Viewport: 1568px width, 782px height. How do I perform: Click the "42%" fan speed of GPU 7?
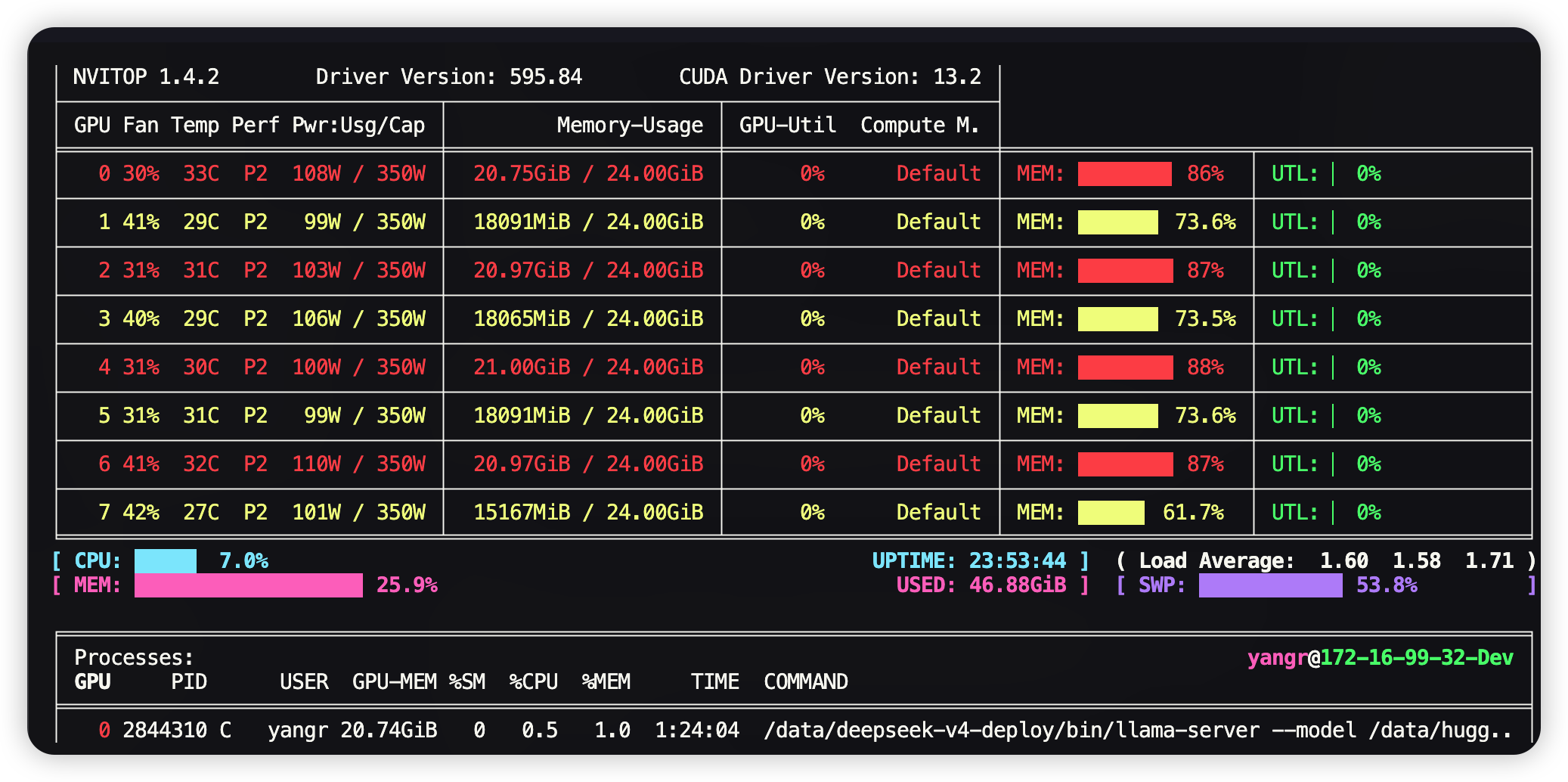click(x=141, y=512)
